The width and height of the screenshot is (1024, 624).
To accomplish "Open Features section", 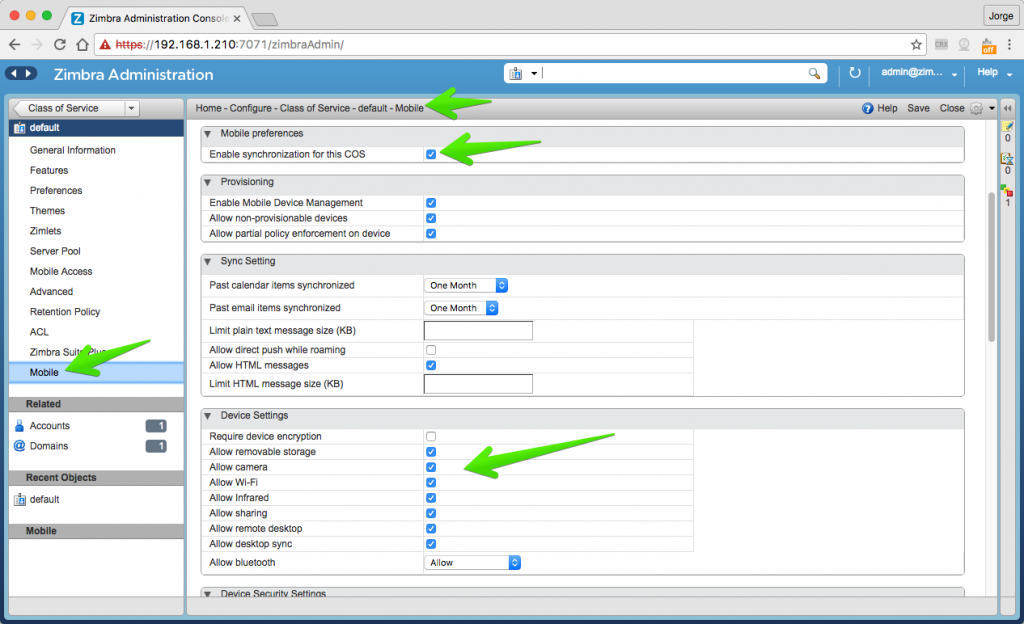I will coord(49,170).
